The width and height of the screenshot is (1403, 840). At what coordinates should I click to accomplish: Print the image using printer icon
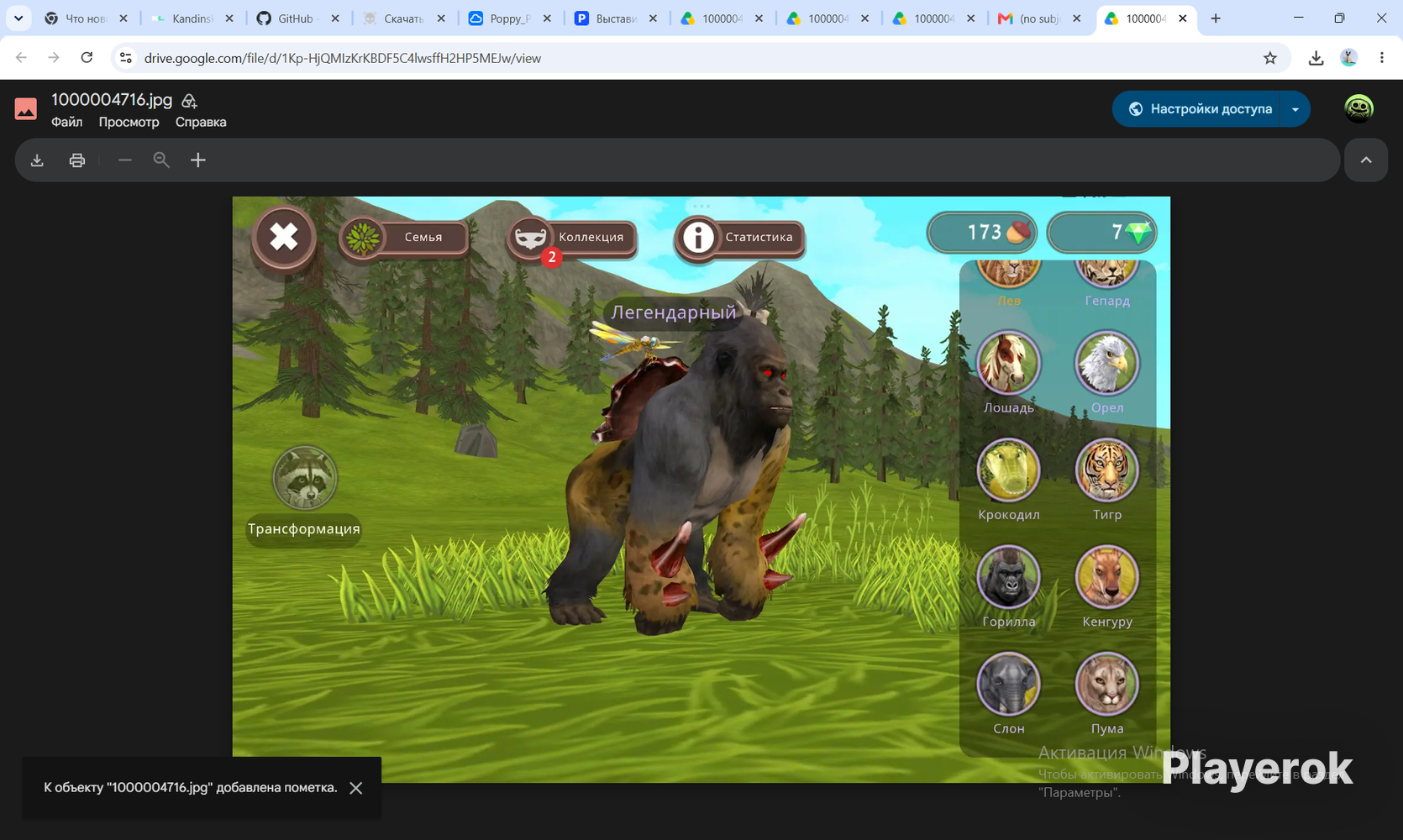[77, 160]
